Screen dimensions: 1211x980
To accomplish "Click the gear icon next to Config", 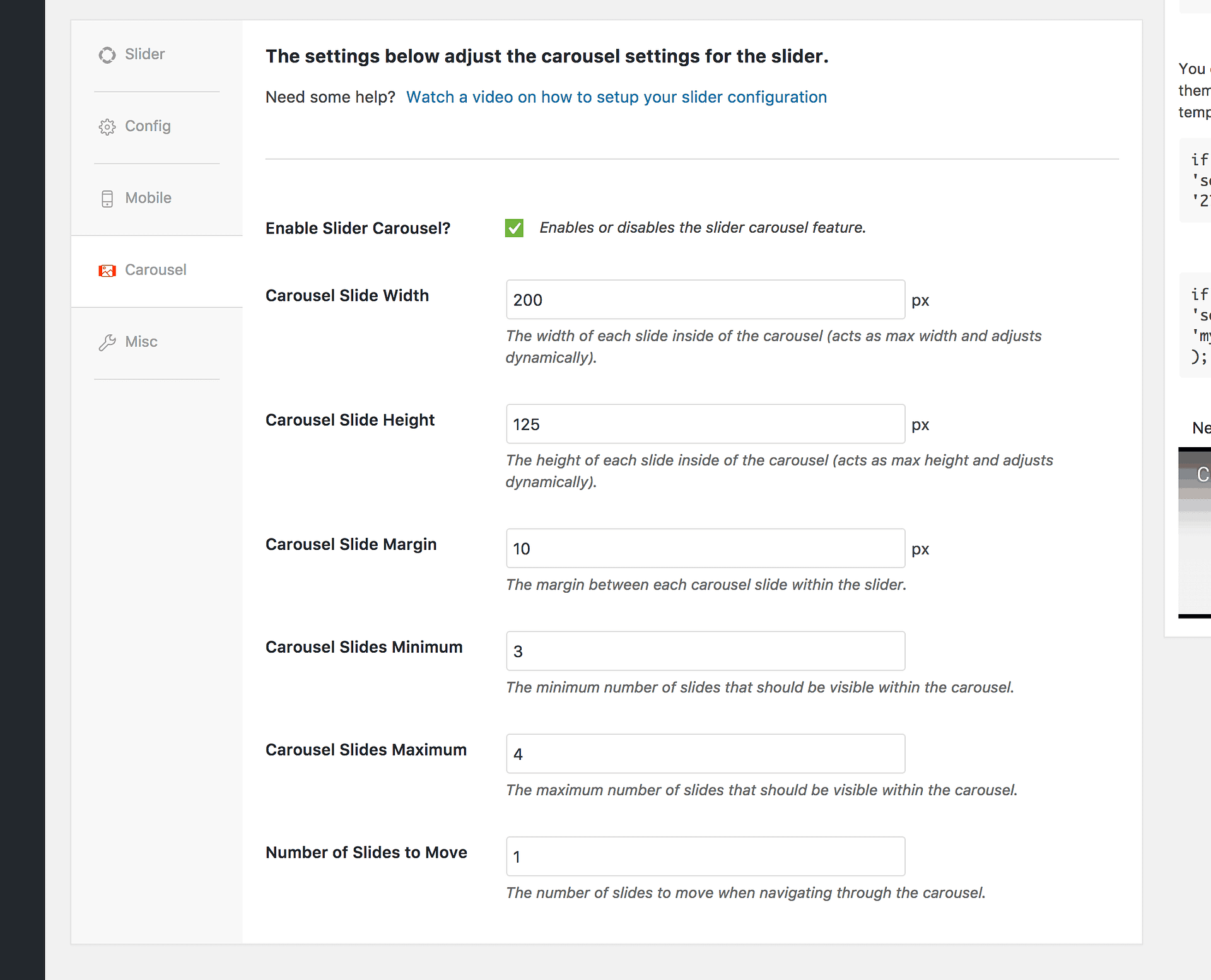I will tap(107, 127).
